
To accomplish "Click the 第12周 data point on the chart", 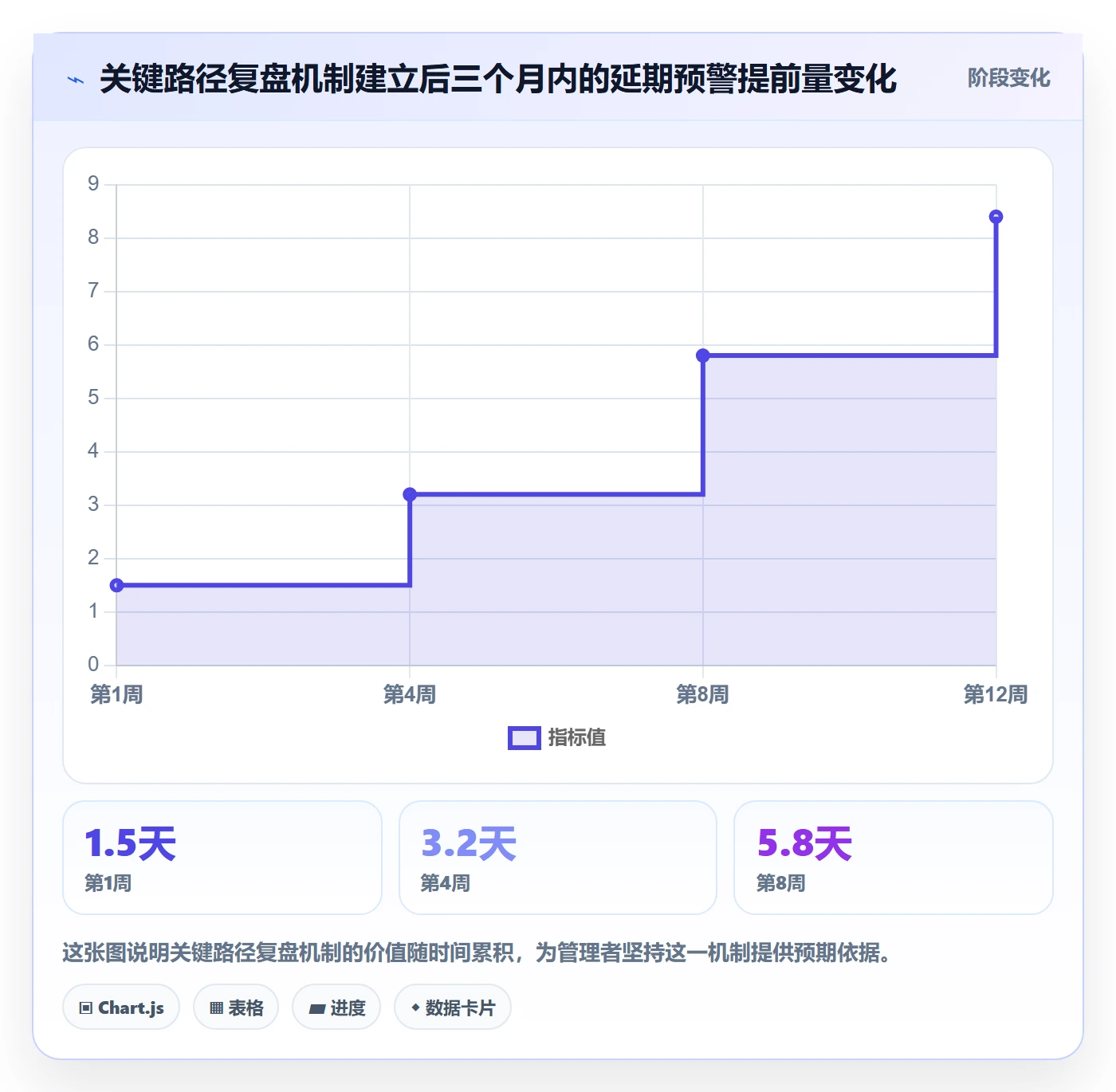I will tap(996, 217).
